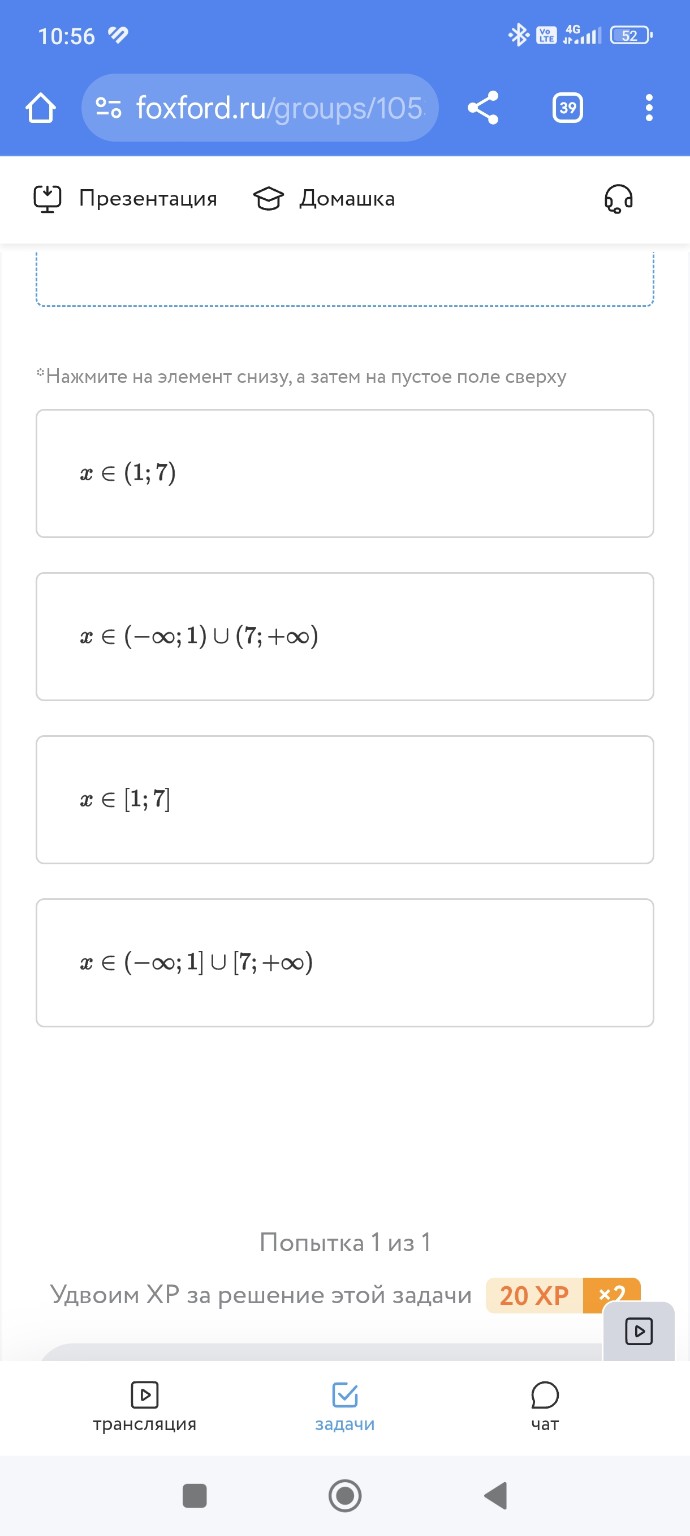Open the Домашка homework link
Viewport: 690px width, 1536px height.
point(324,199)
